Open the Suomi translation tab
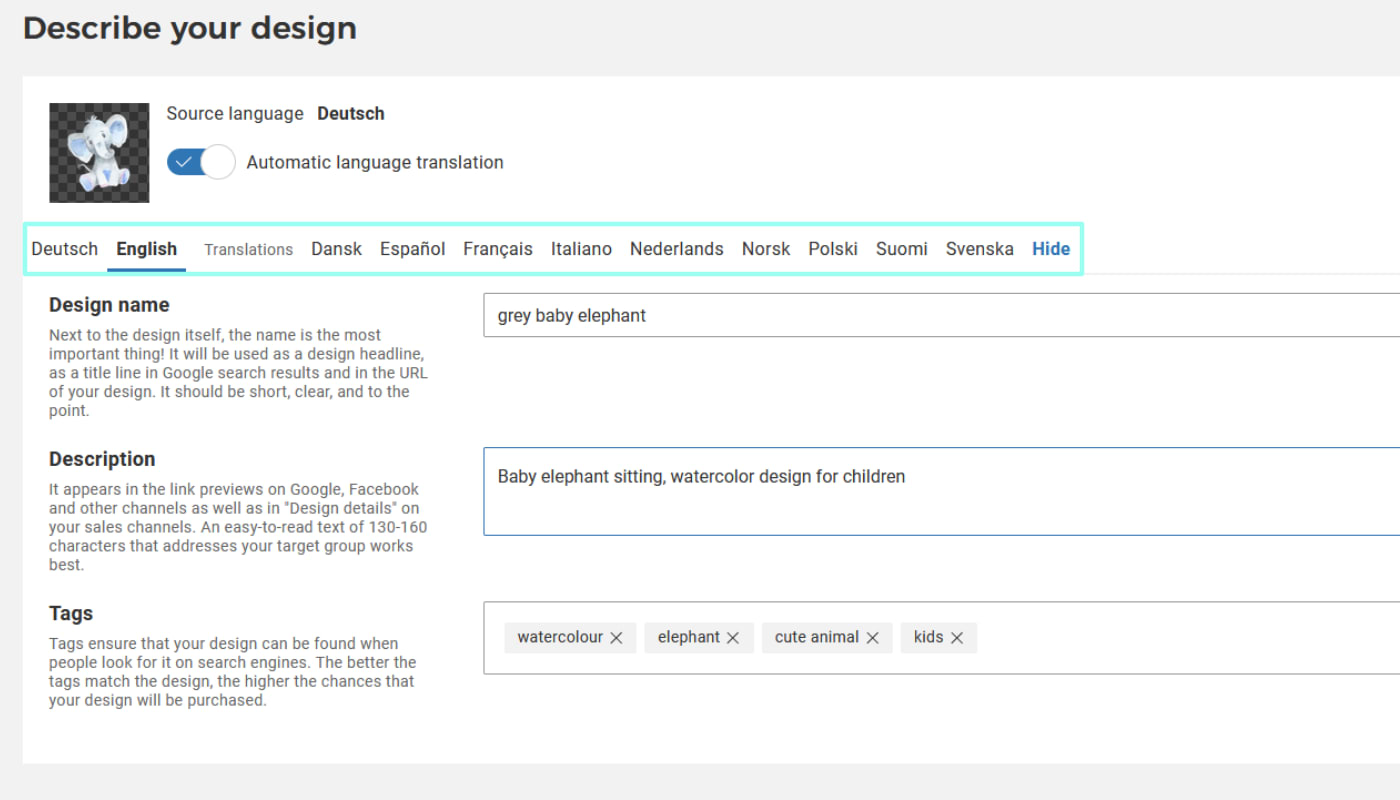 [x=901, y=249]
